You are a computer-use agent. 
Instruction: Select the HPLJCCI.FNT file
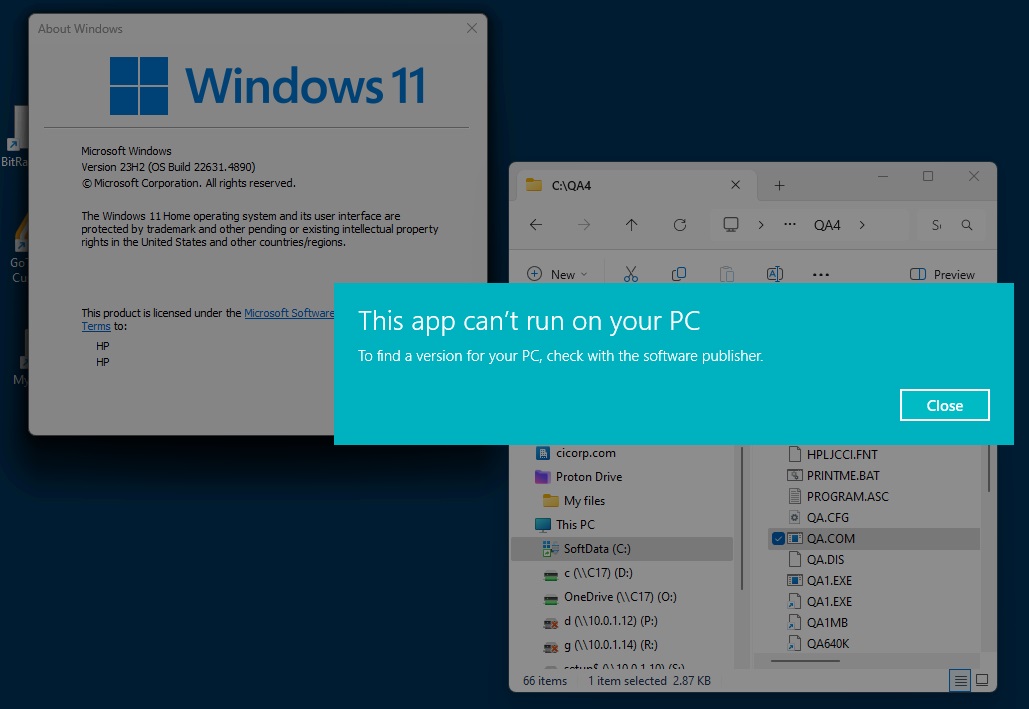842,454
